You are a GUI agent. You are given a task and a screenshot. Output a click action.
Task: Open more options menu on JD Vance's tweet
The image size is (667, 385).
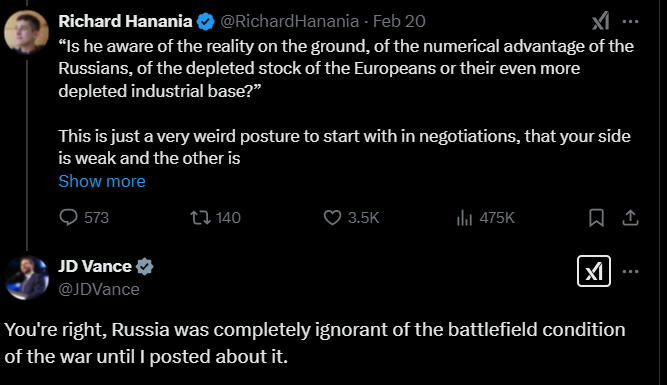(630, 271)
